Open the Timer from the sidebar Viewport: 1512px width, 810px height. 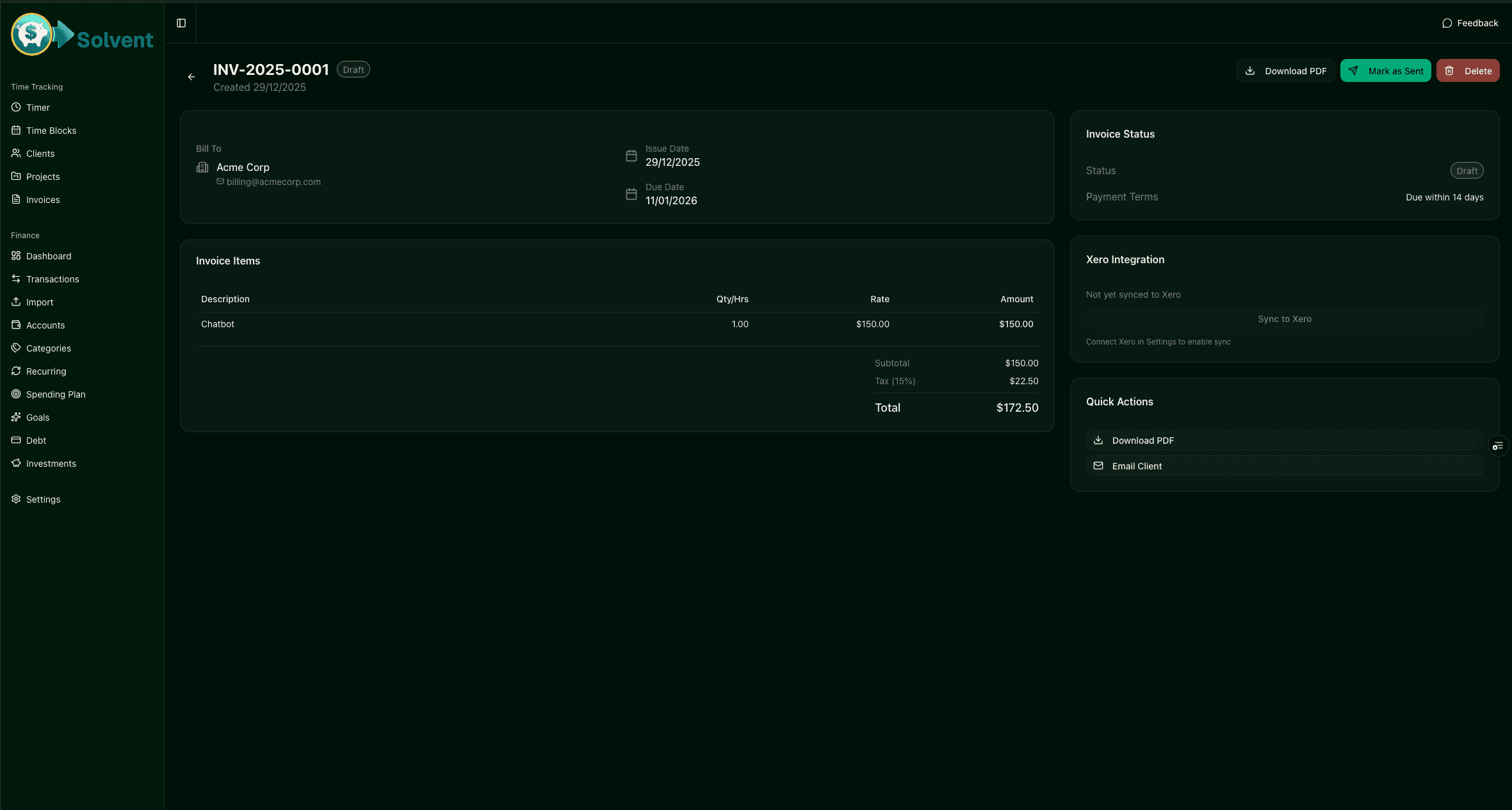pos(38,108)
